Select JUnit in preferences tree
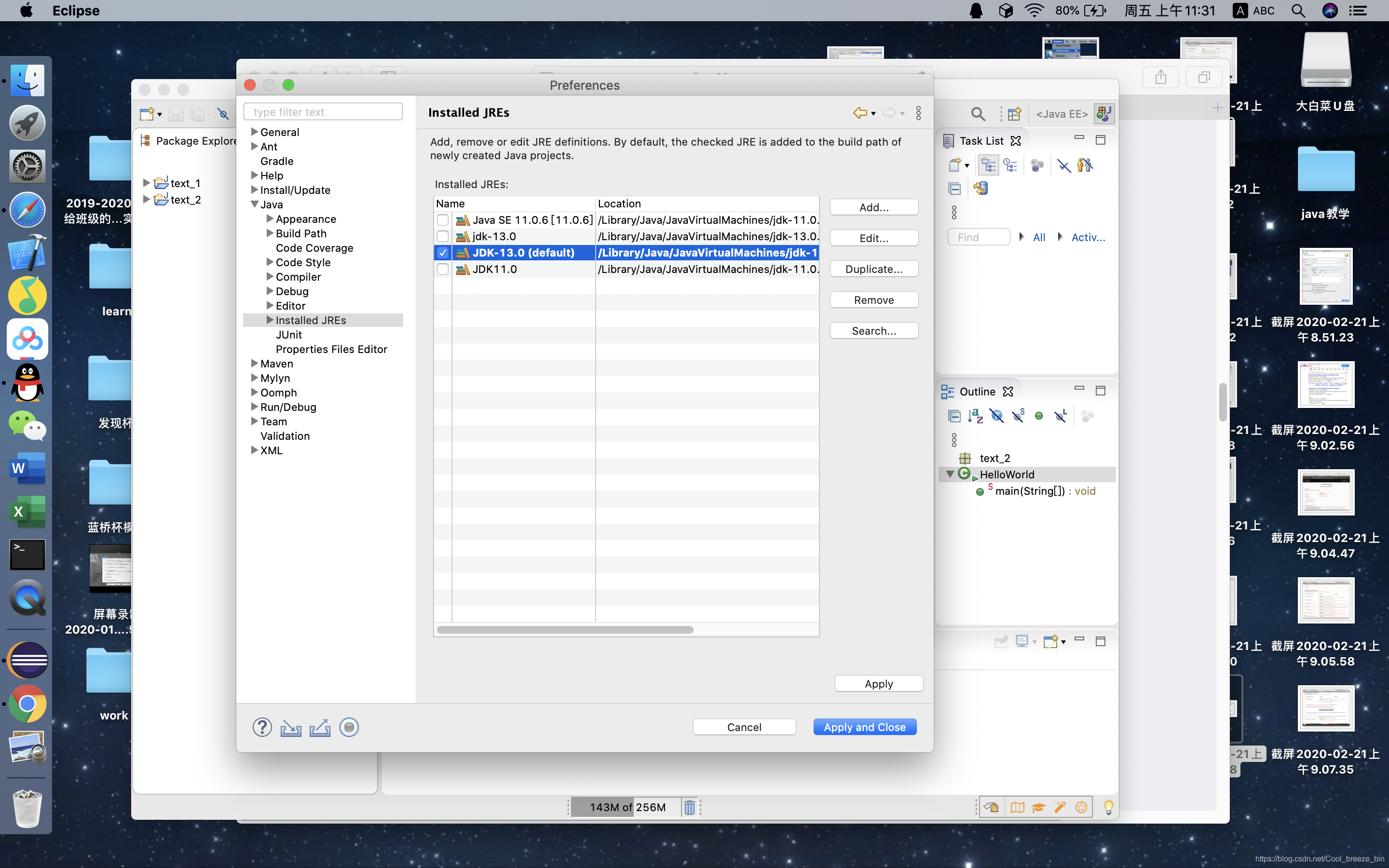Screen dimensions: 1389x868 (289, 335)
